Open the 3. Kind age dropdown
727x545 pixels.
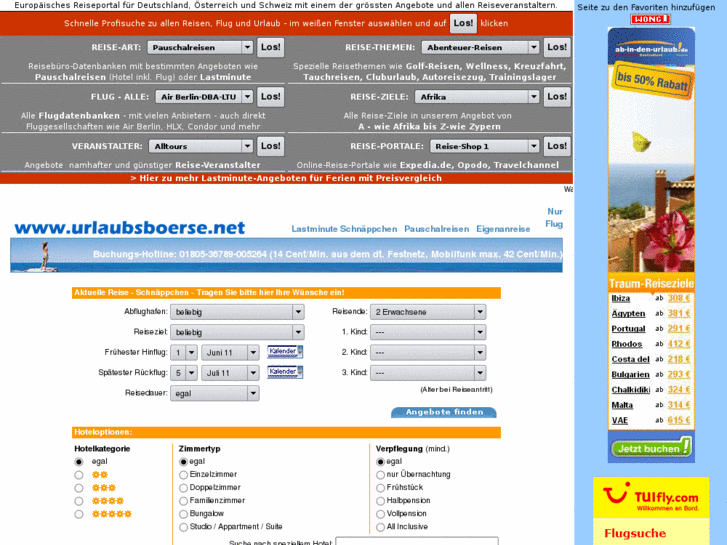click(428, 373)
